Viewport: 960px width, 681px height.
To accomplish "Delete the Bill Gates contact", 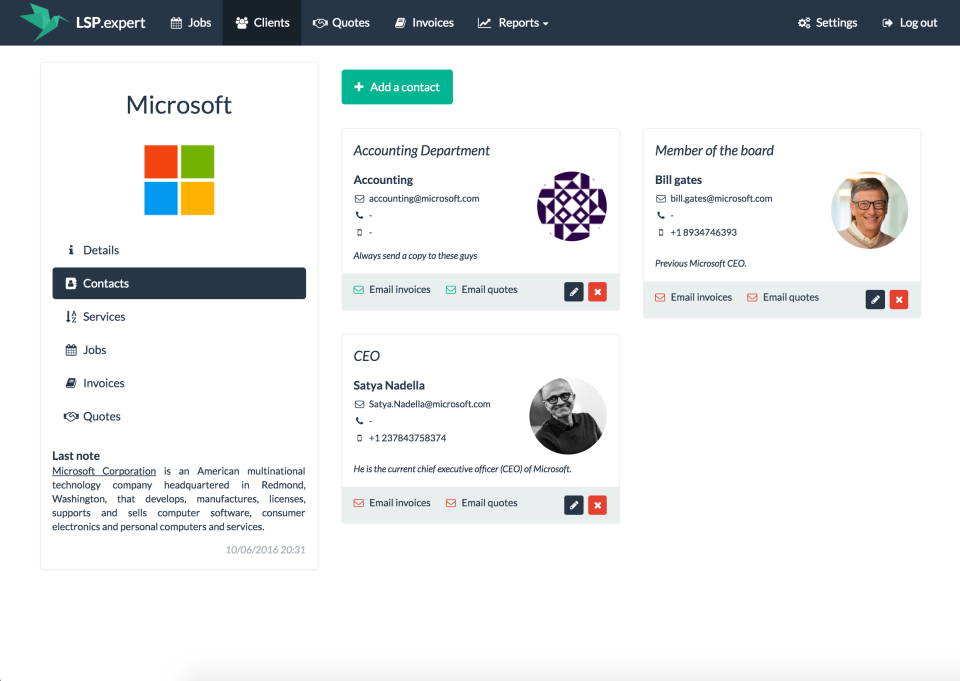I will pos(899,299).
